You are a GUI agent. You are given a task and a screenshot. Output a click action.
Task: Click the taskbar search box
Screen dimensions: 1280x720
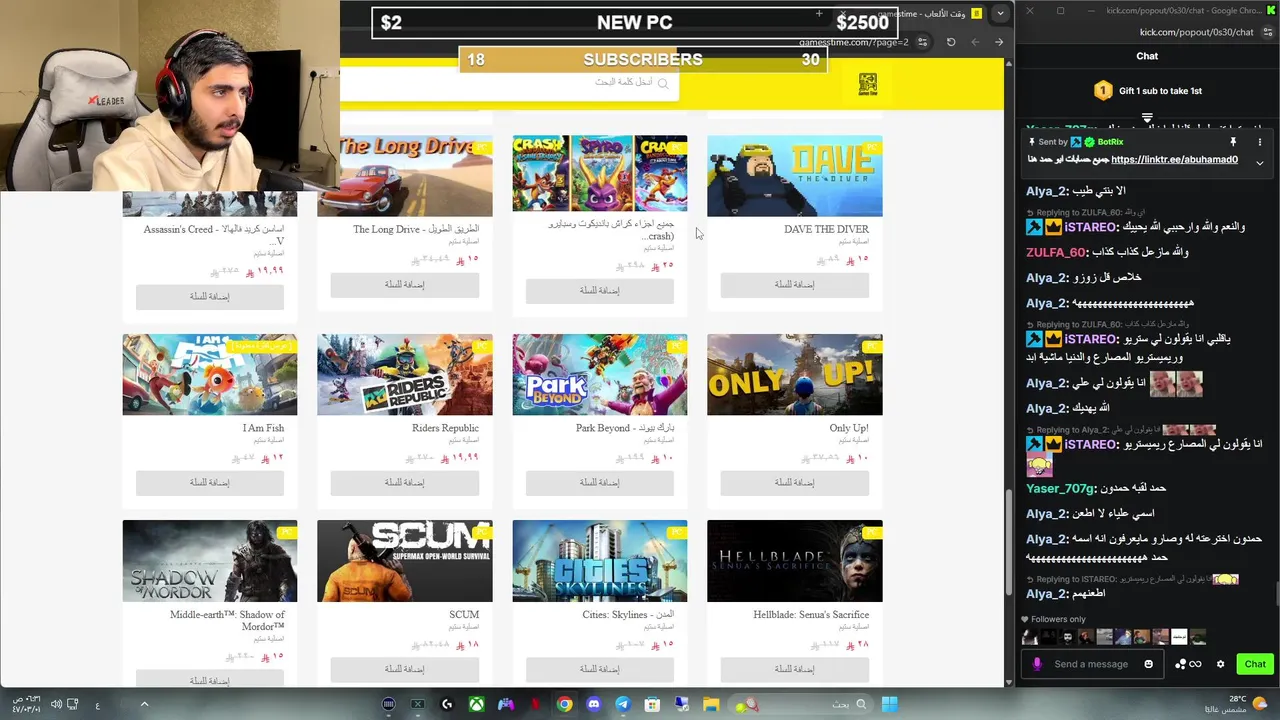click(x=800, y=704)
